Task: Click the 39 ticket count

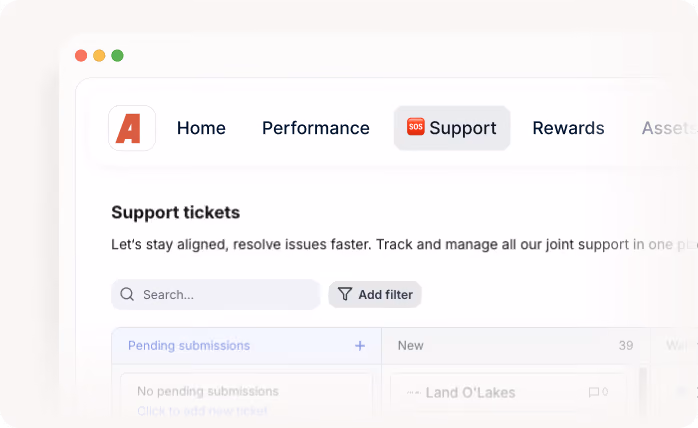Action: 626,346
